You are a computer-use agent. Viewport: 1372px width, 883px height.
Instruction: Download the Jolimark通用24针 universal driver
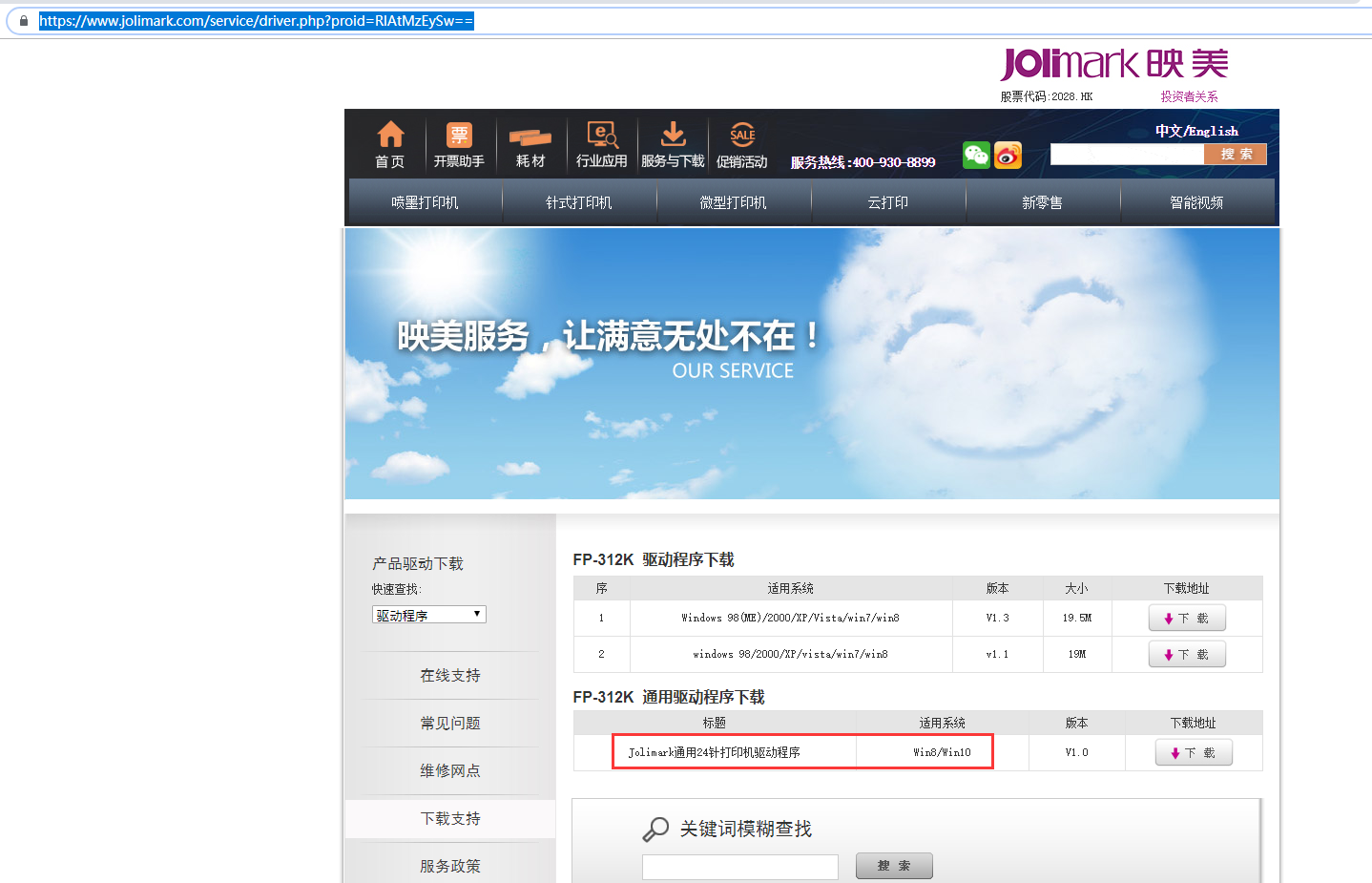[1194, 753]
